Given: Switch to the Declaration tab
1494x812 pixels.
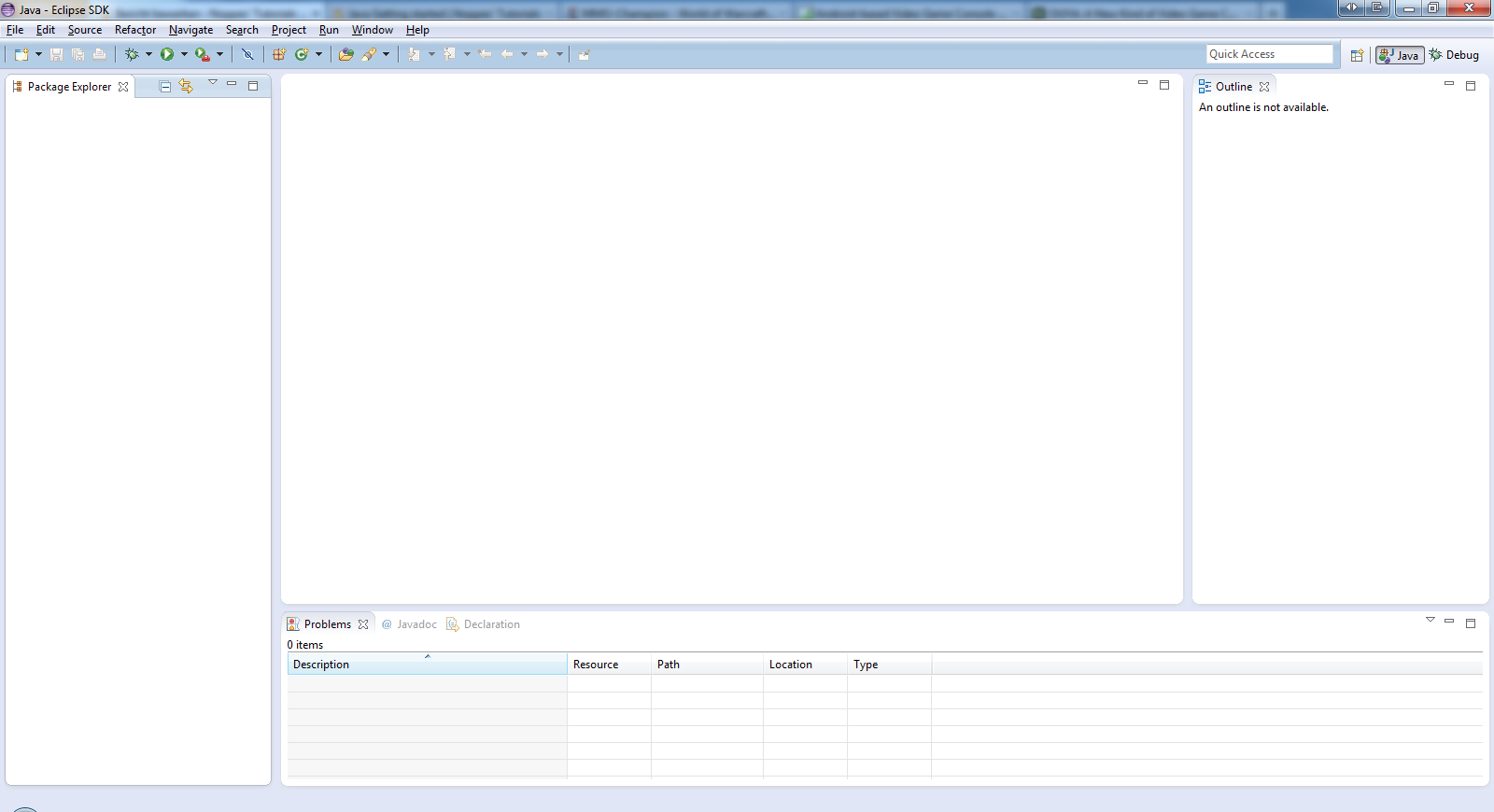Looking at the screenshot, I should (483, 624).
